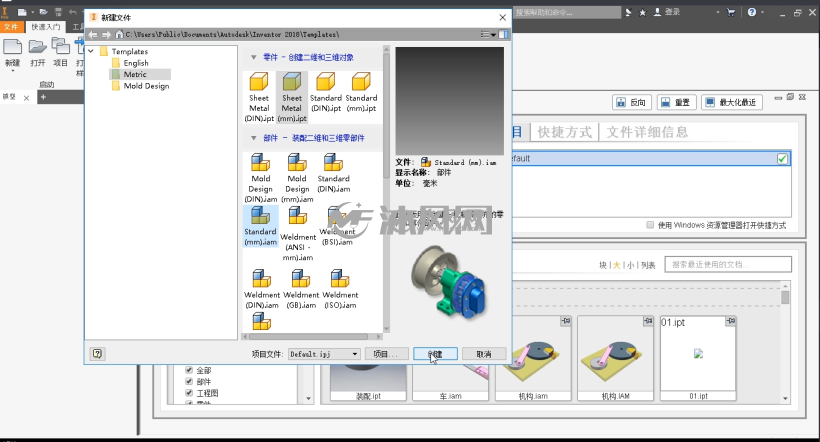Viewport: 820px width, 442px height.
Task: Click the 搜索最近使用的文档 search field
Action: pos(728,265)
